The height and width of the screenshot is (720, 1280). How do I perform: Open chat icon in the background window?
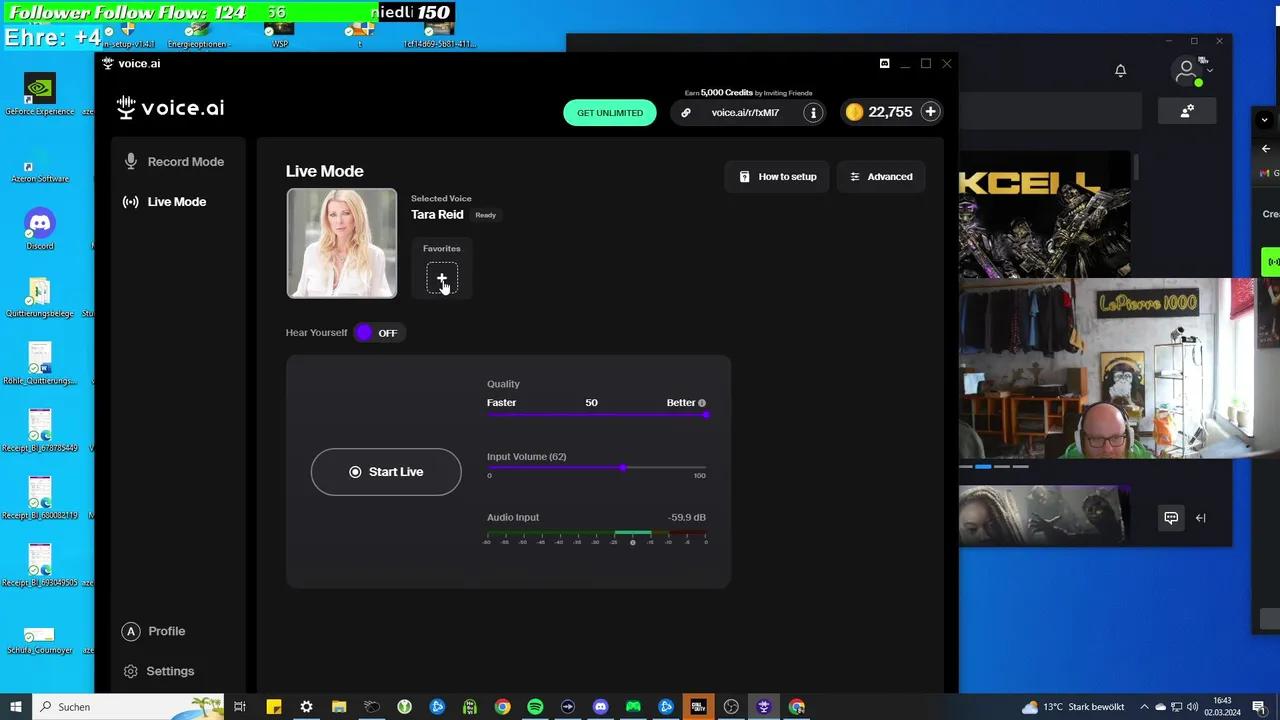[1171, 518]
